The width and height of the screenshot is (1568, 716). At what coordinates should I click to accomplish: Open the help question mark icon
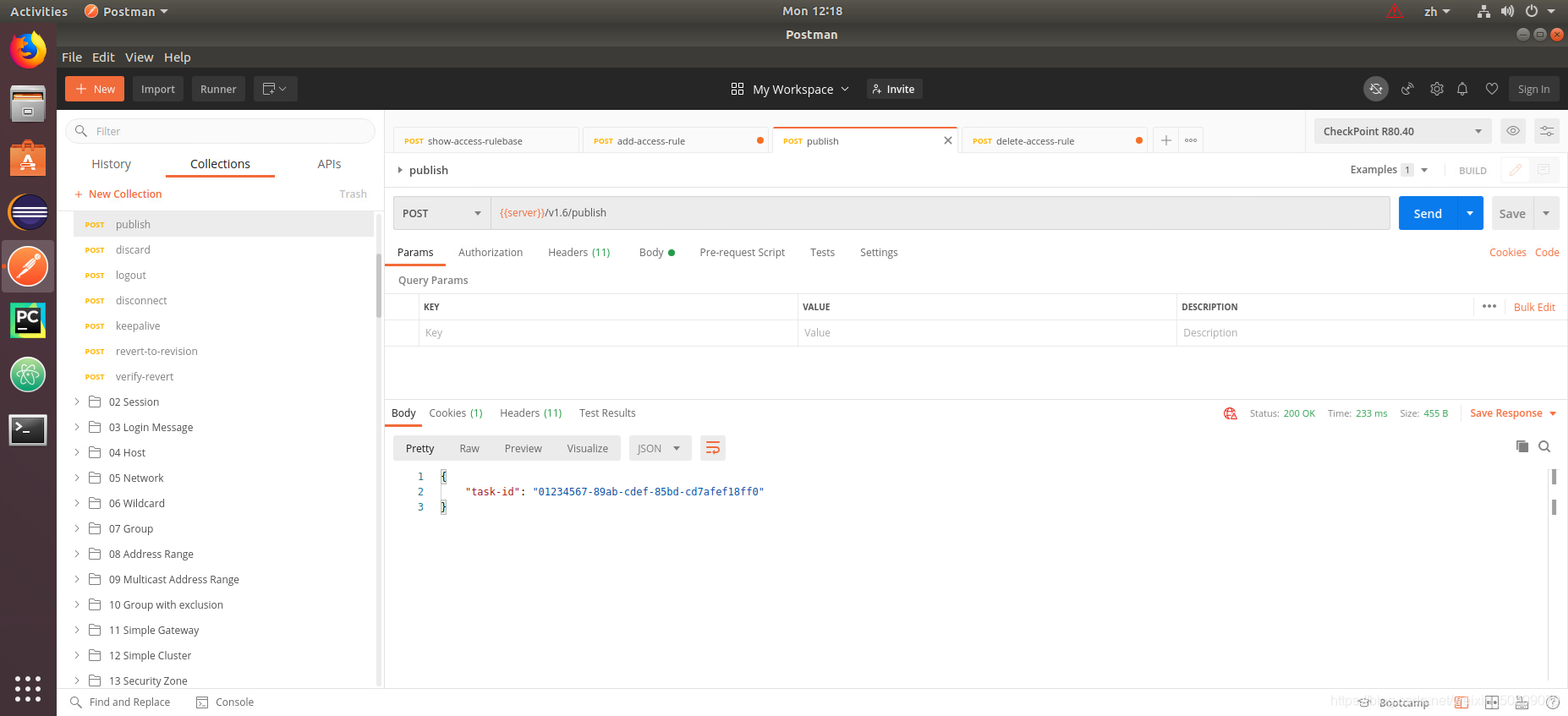(1553, 702)
